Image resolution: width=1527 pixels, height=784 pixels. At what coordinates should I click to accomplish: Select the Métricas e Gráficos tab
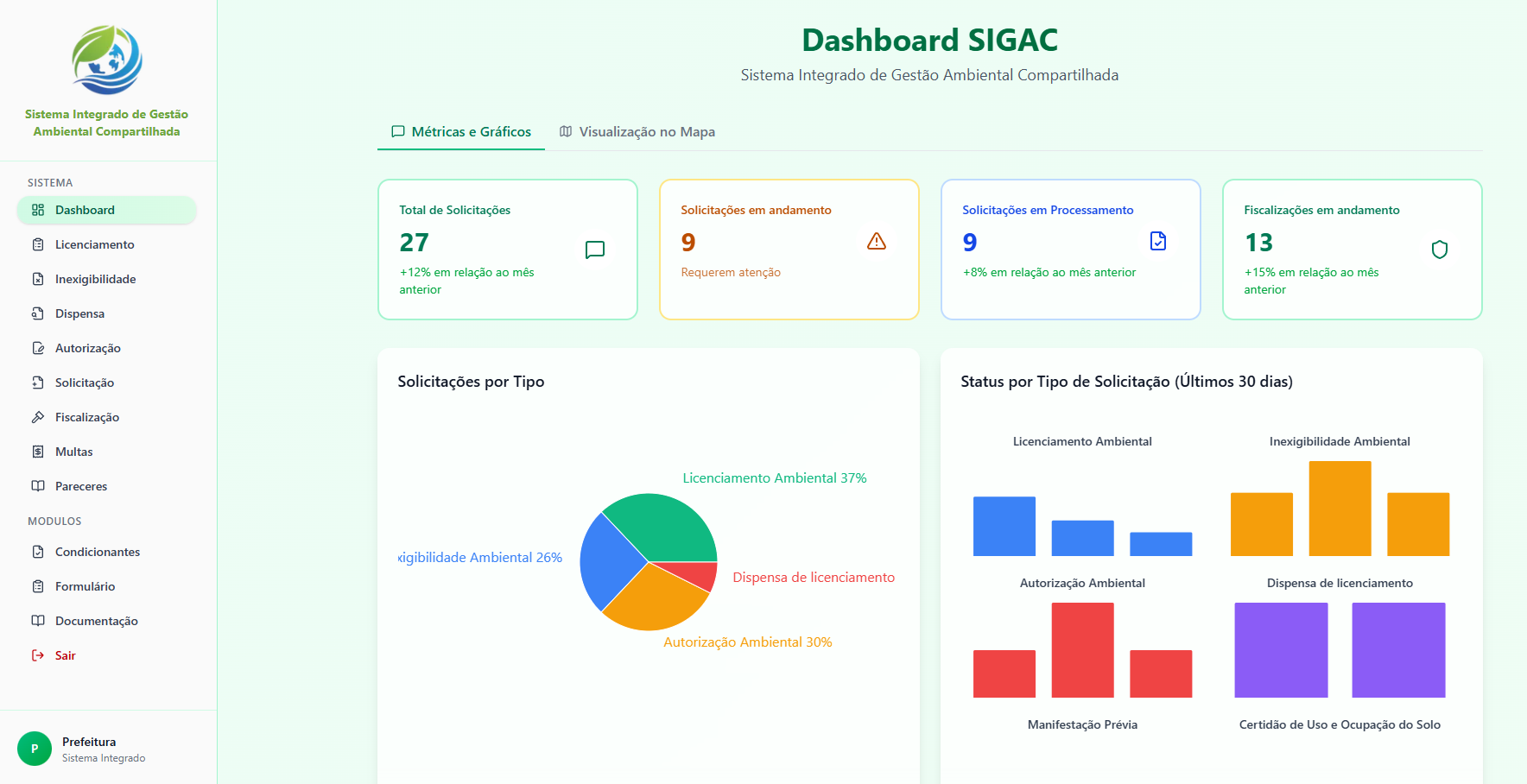(460, 131)
